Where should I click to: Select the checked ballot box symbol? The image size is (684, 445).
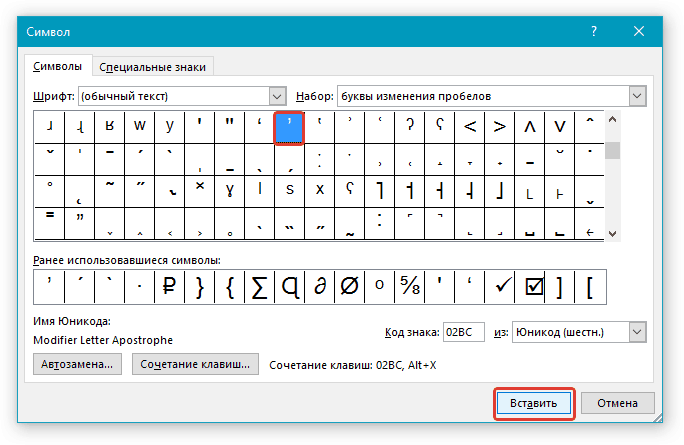point(531,287)
